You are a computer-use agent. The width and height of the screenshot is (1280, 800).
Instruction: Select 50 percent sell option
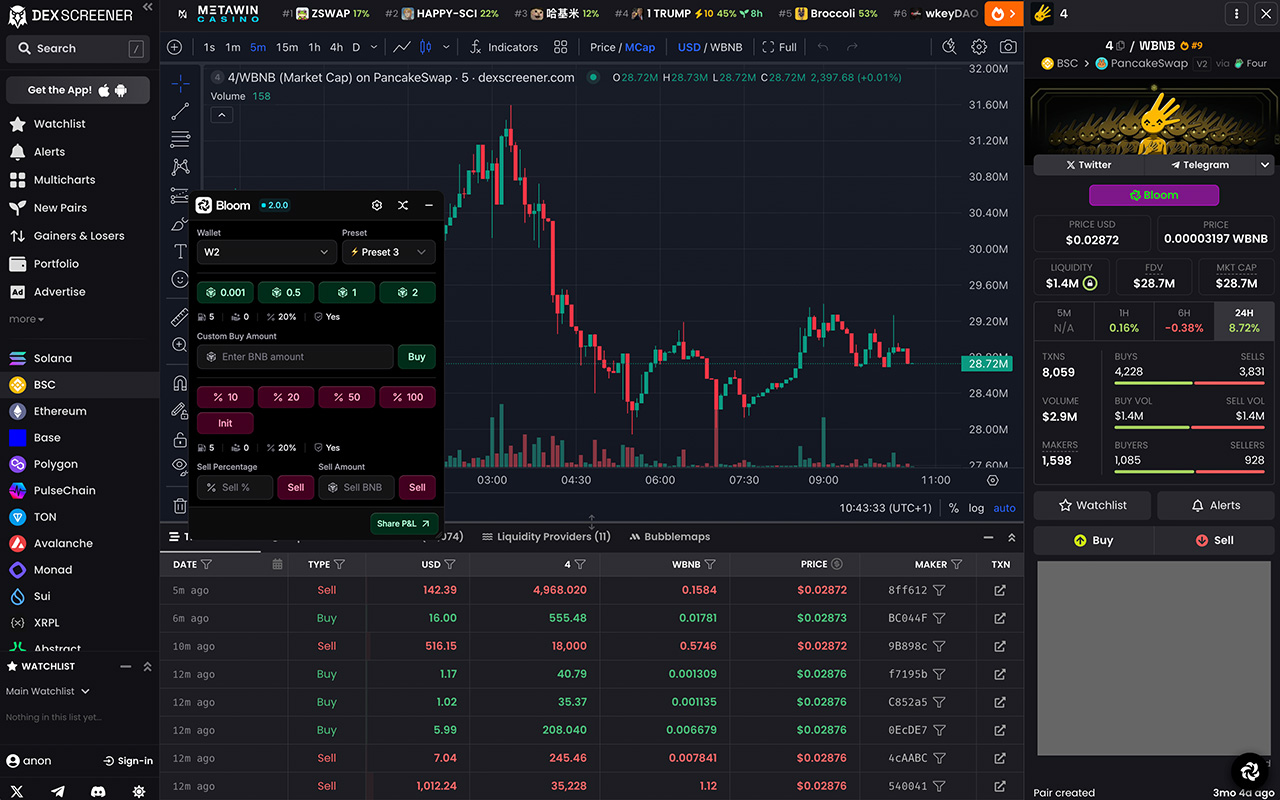pos(347,397)
